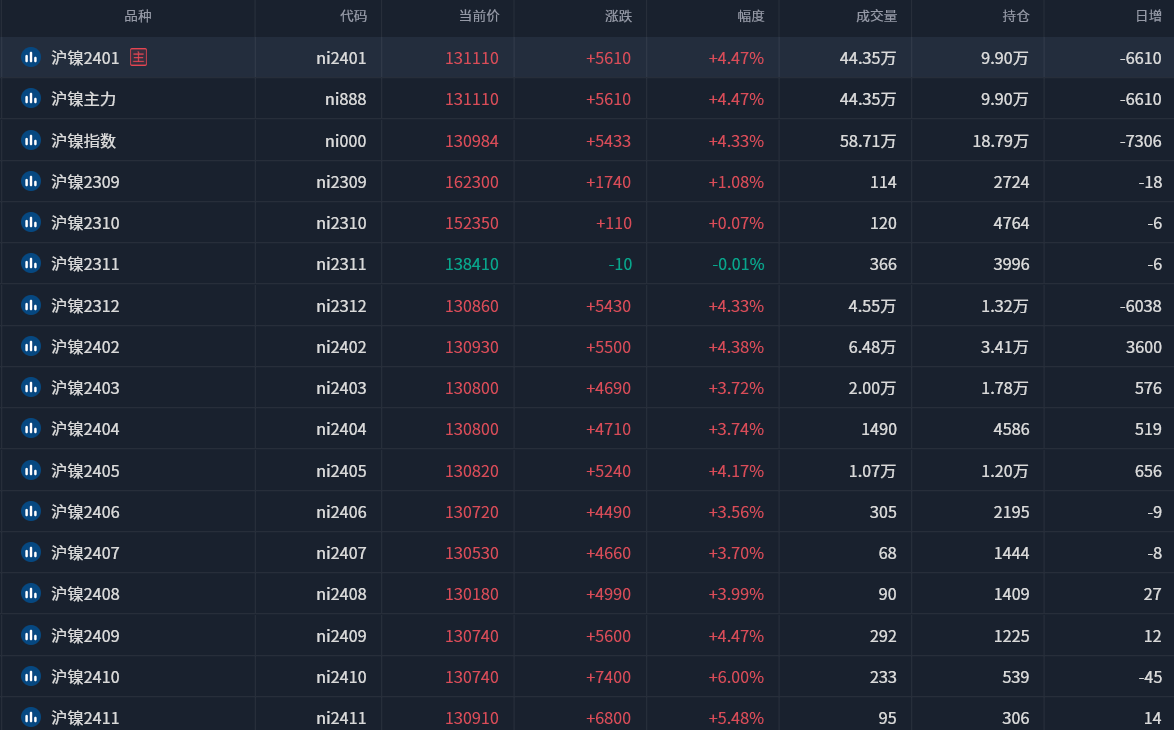The image size is (1174, 730).
Task: Open the chart icon for 沪镍2402
Action: pyautogui.click(x=31, y=347)
